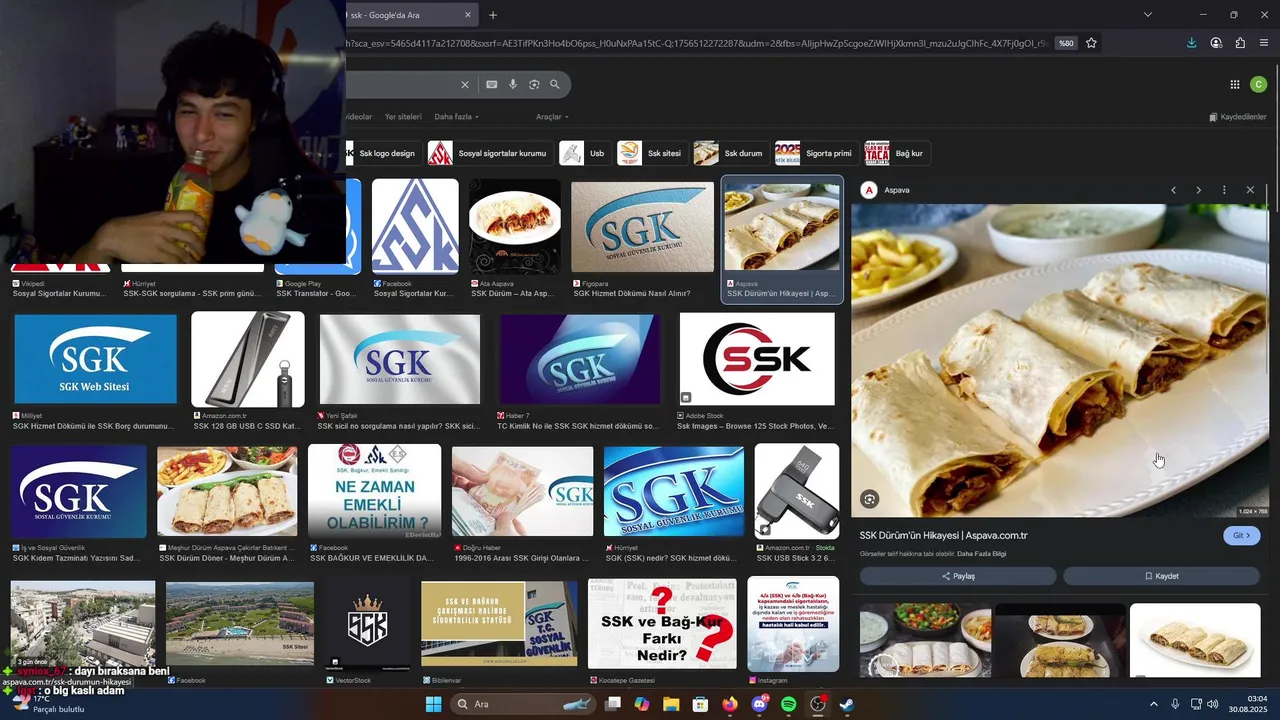Select the Ssk sitesi chip
This screenshot has height=720, width=1280.
click(x=652, y=153)
